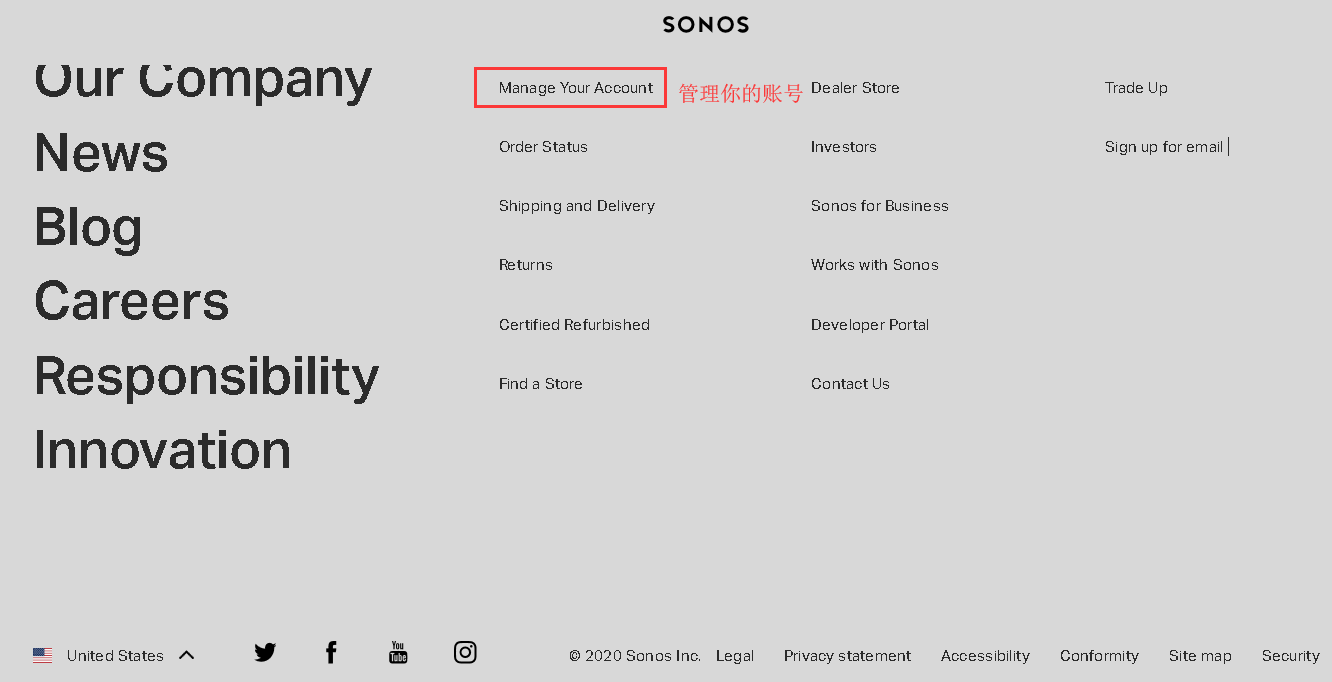Open the Careers page
The height and width of the screenshot is (682, 1332).
coord(132,301)
